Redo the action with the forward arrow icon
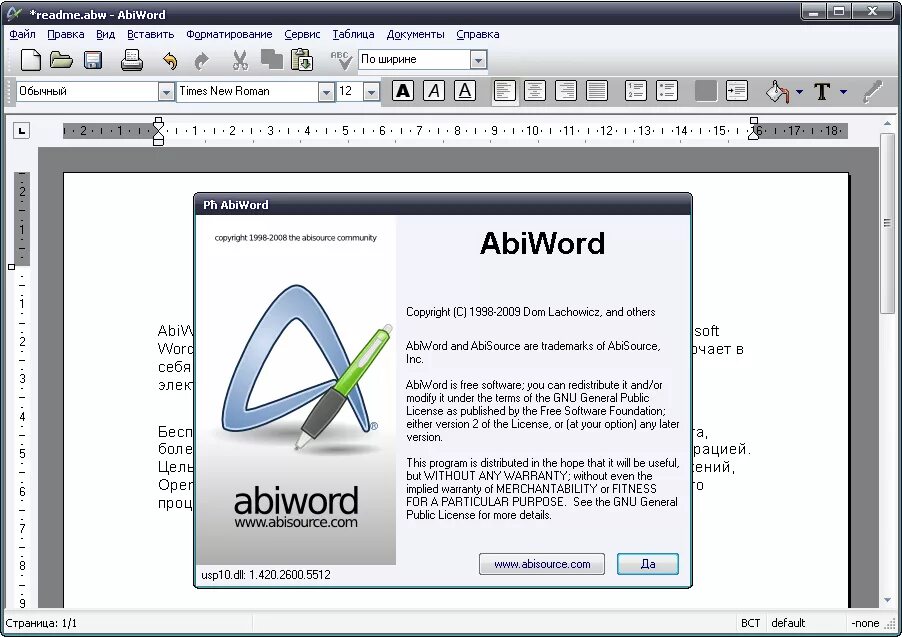The width and height of the screenshot is (902, 637). click(x=201, y=60)
